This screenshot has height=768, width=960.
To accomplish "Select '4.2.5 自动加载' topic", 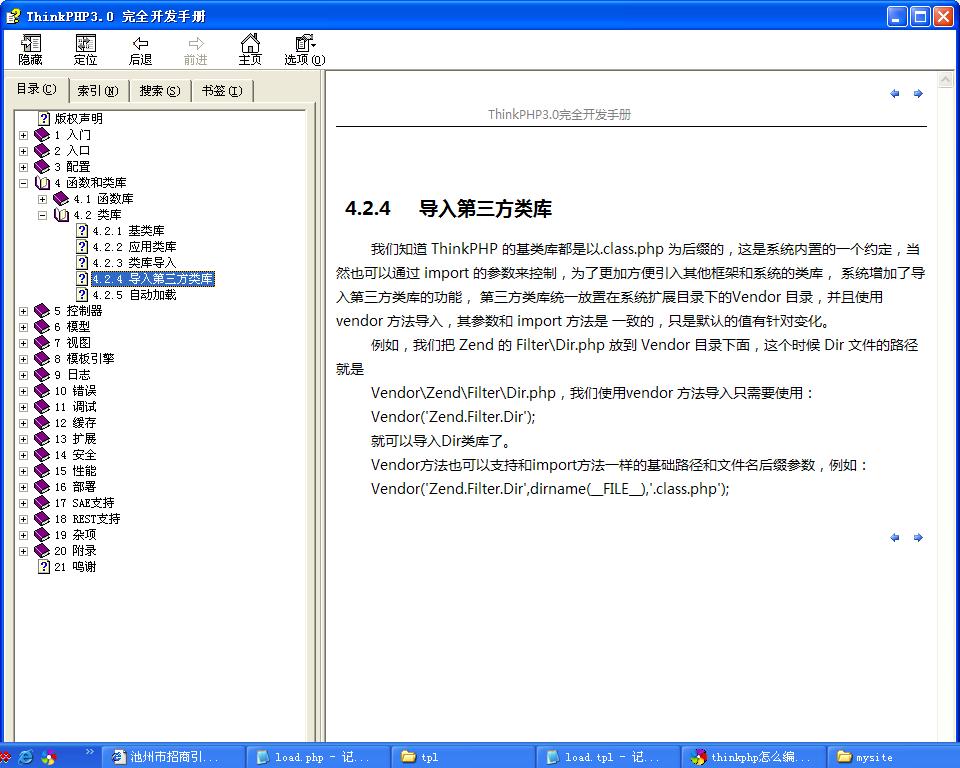I will tap(134, 295).
